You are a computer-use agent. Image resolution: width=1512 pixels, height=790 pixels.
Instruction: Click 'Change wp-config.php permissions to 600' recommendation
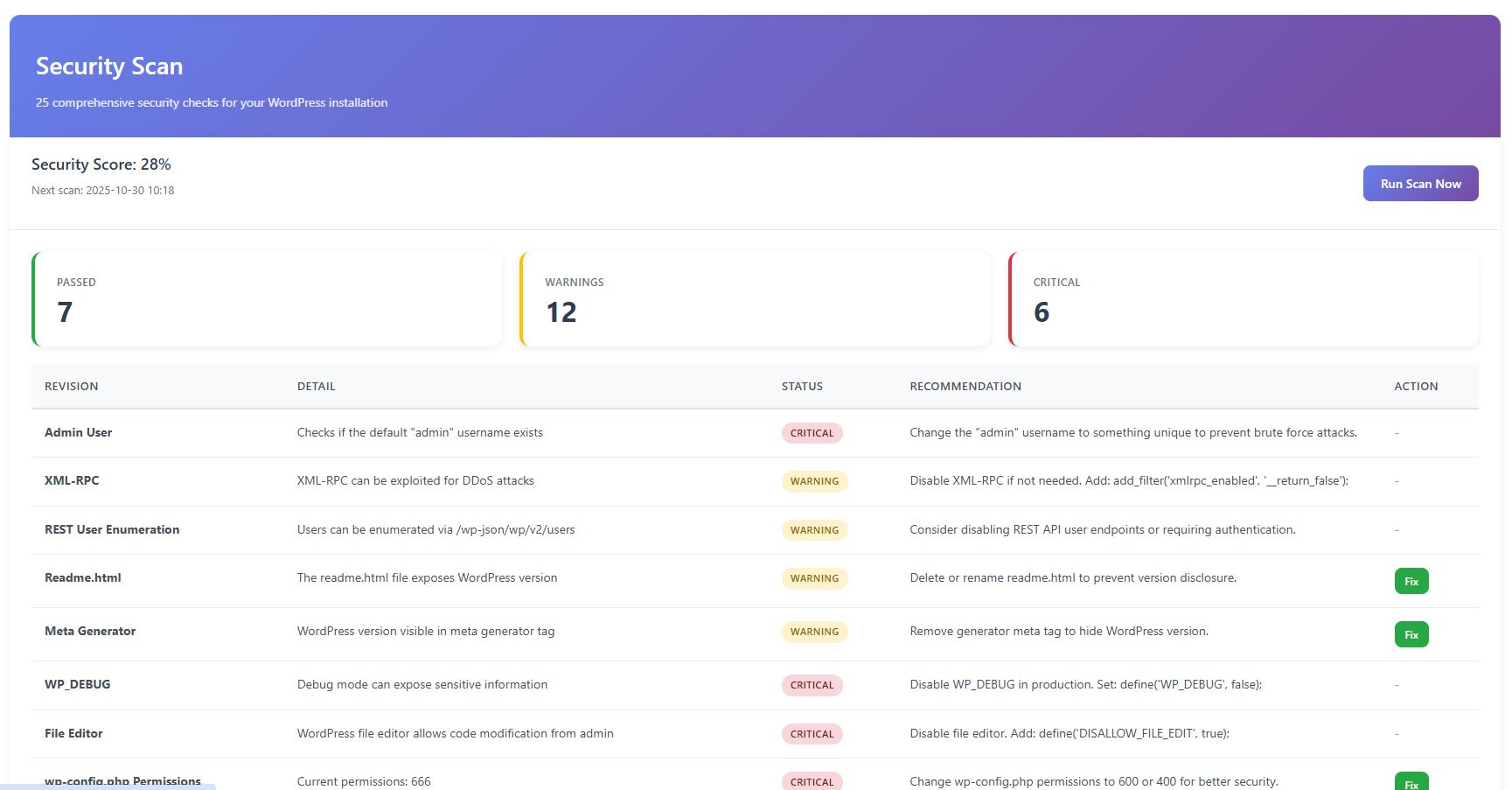pos(1094,781)
